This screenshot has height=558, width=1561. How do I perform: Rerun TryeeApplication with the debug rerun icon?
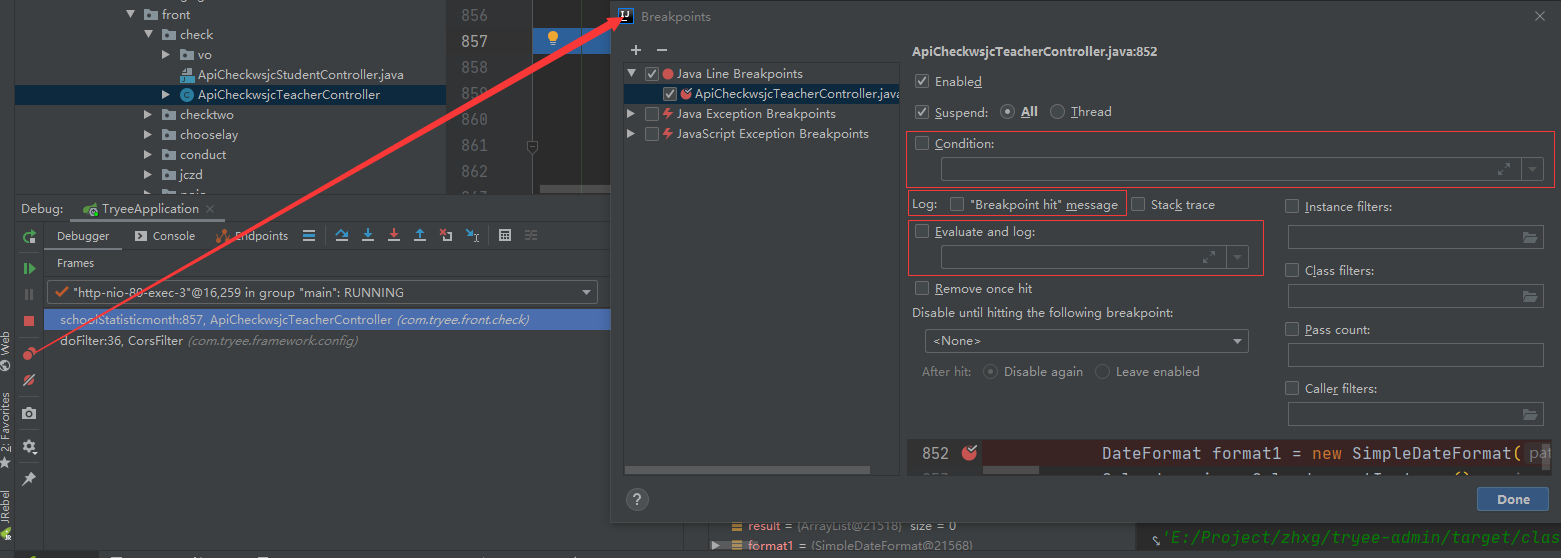point(29,236)
